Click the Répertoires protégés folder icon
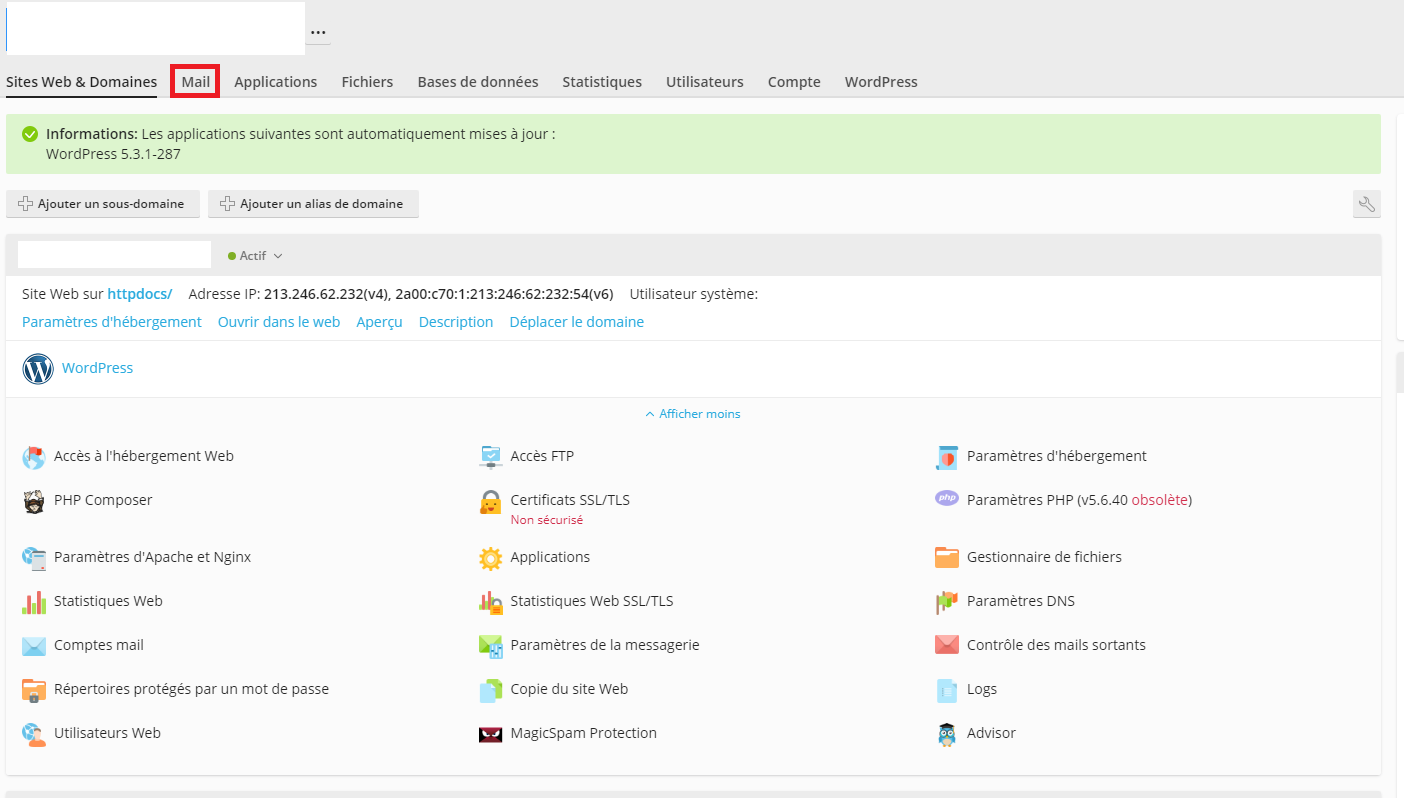This screenshot has height=798, width=1404. pyautogui.click(x=34, y=691)
